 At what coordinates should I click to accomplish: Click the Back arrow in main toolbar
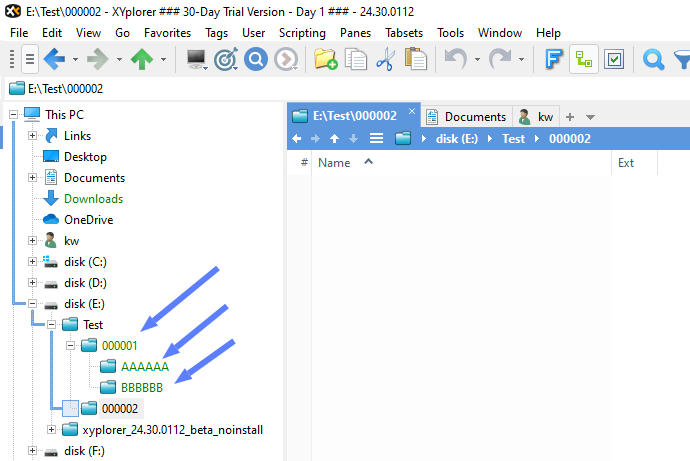(x=55, y=59)
